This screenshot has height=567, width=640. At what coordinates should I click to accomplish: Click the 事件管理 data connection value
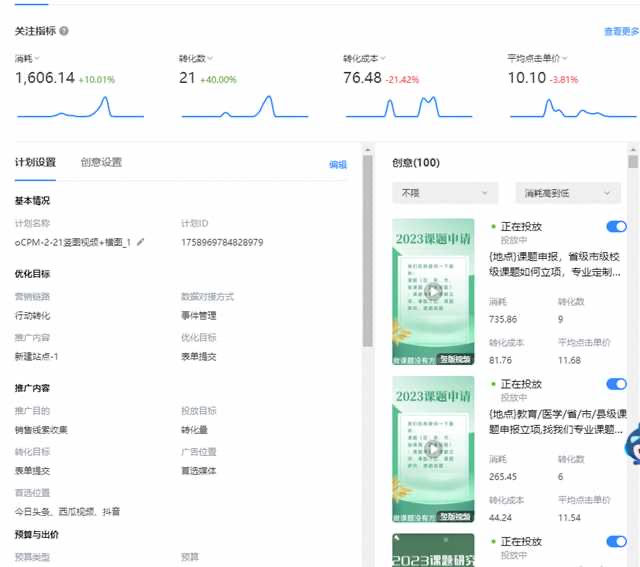[199, 316]
